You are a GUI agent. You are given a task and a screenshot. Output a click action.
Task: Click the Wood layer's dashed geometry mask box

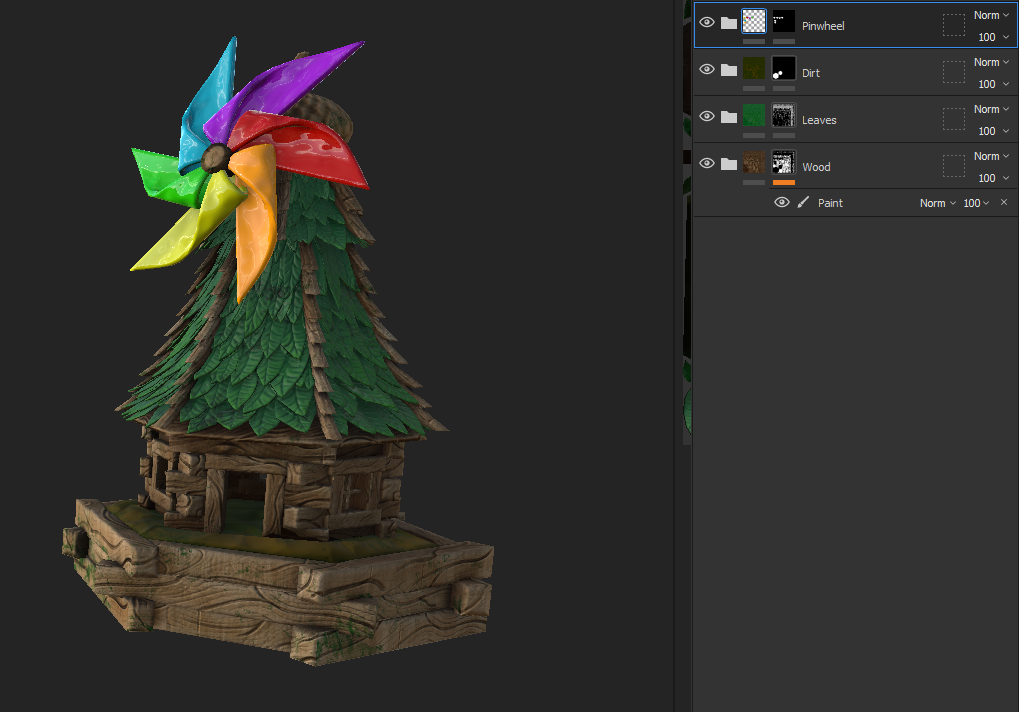954,166
